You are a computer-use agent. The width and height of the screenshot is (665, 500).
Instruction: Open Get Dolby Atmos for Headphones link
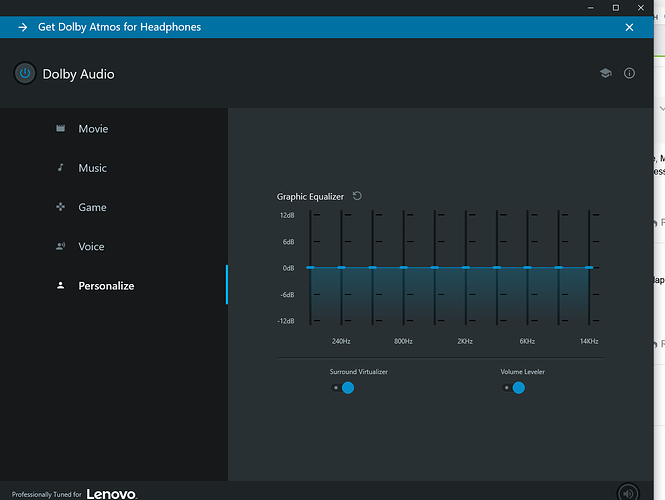(119, 27)
